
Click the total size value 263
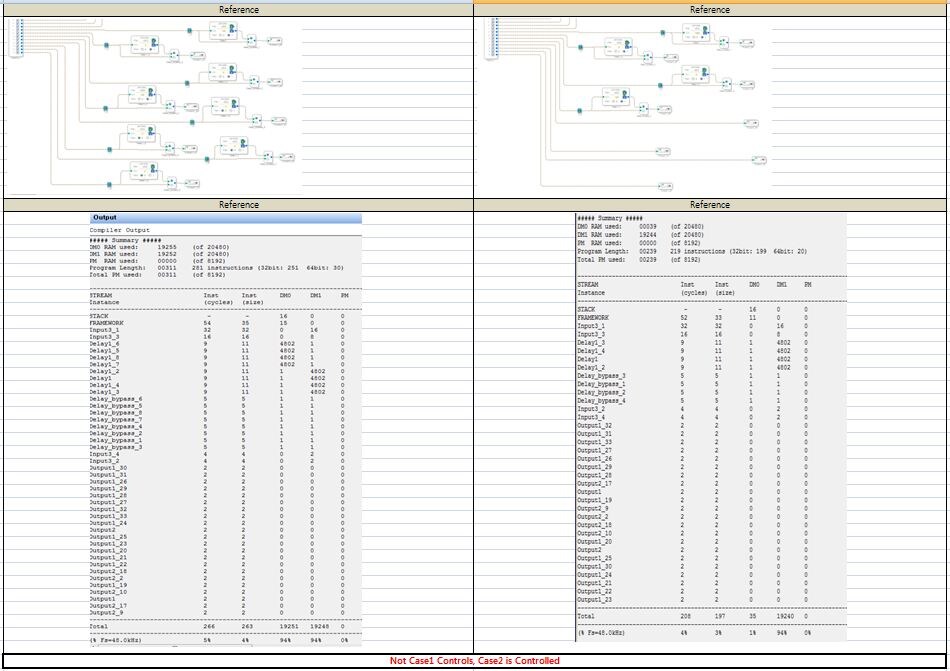tap(247, 627)
